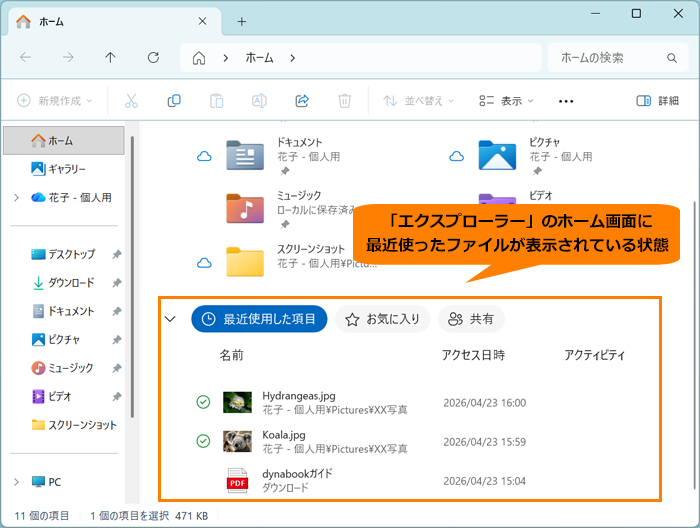Toggle the 詳細 details pane

pos(657,101)
